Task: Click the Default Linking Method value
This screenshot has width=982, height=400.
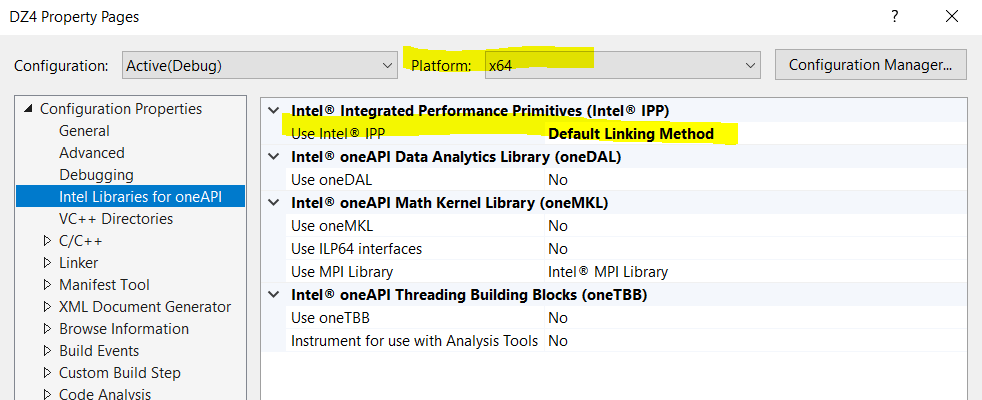Action: click(x=631, y=133)
